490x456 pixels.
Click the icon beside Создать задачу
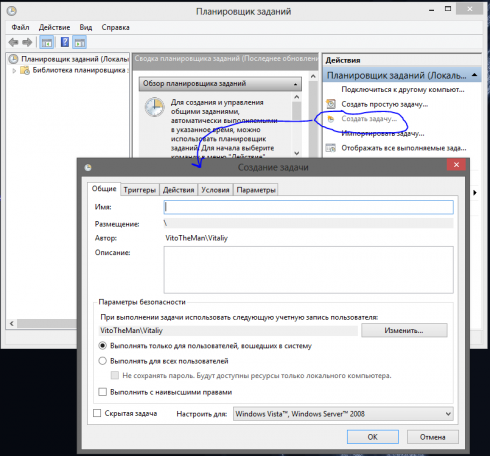tap(331, 119)
